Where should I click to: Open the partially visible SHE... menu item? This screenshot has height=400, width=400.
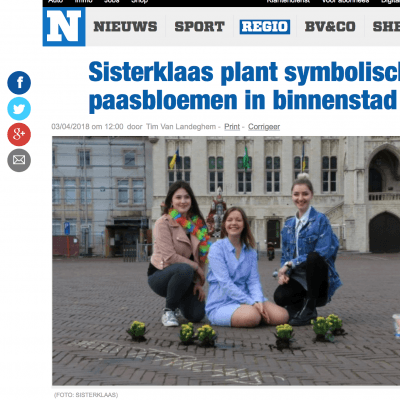[x=386, y=27]
